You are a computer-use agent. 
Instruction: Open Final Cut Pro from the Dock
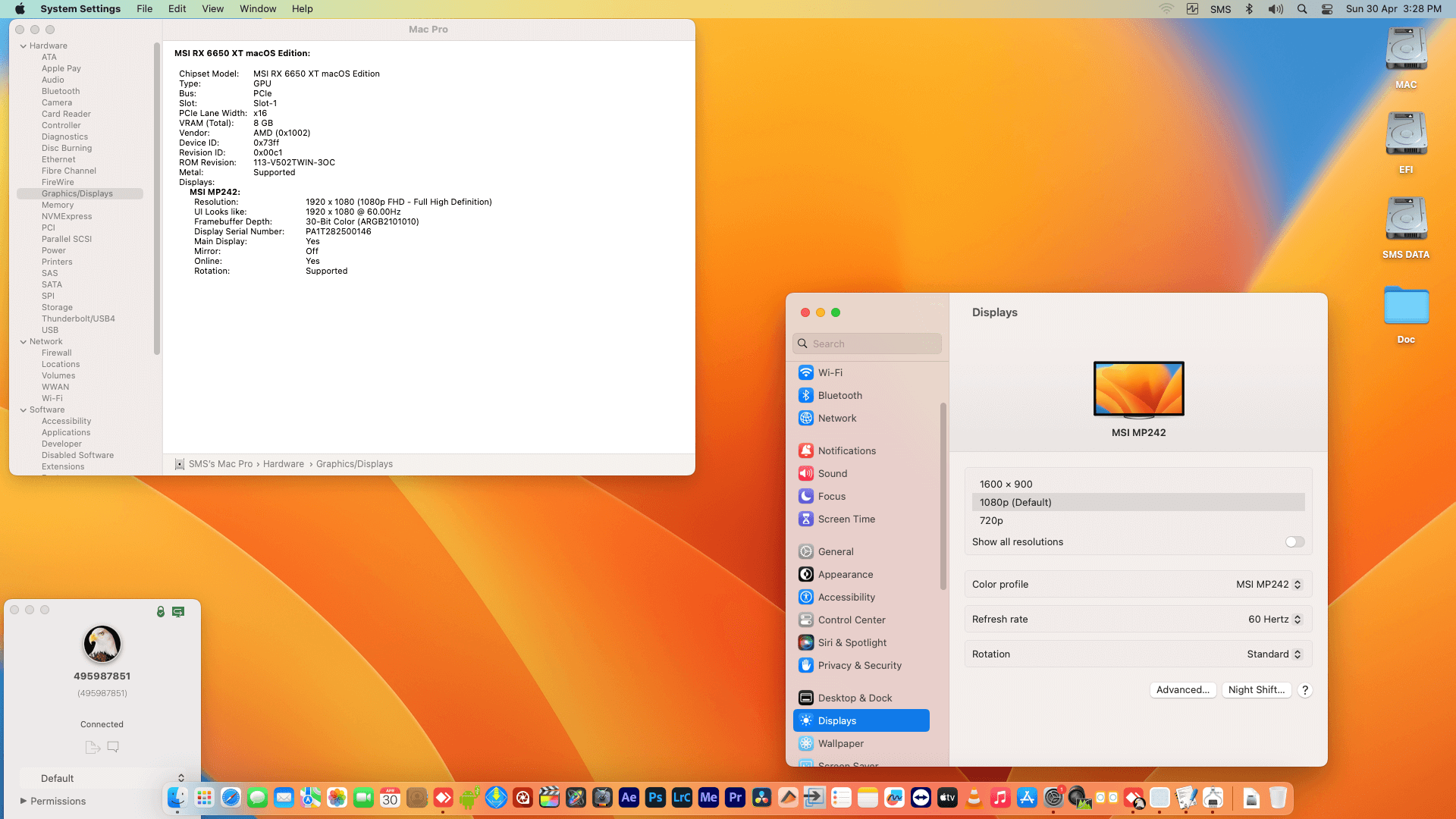tap(549, 798)
